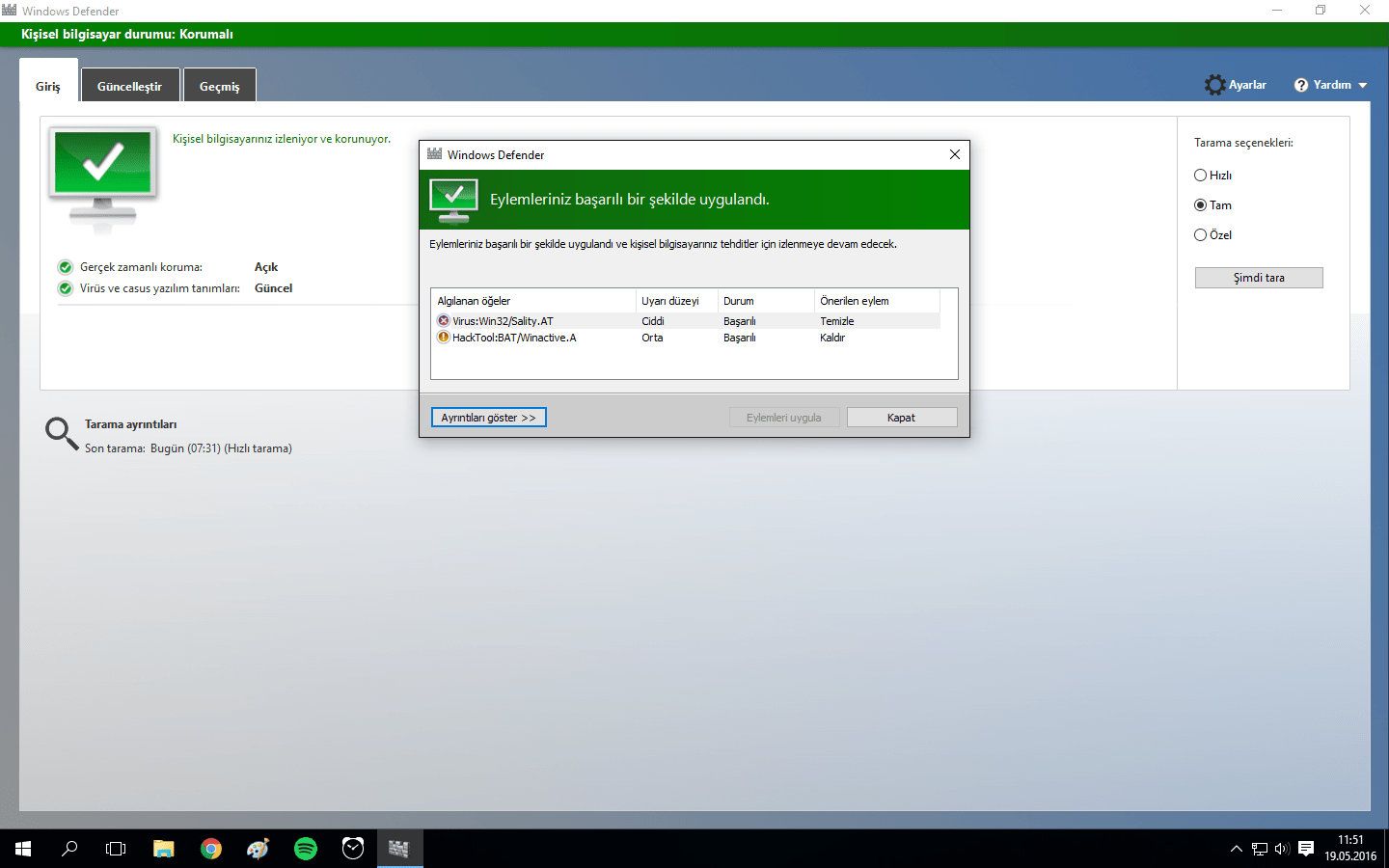Click the Gerçek zamanlı koruma check icon
This screenshot has height=868, width=1389.
(66, 267)
